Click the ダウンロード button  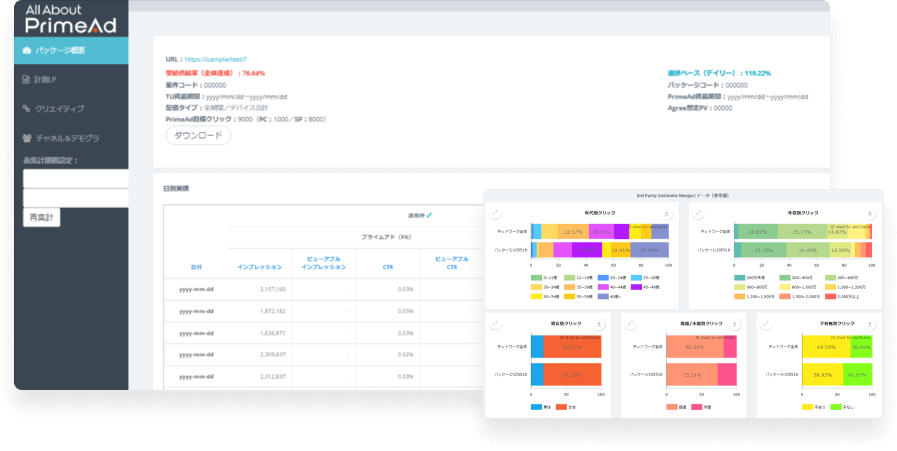(x=198, y=136)
